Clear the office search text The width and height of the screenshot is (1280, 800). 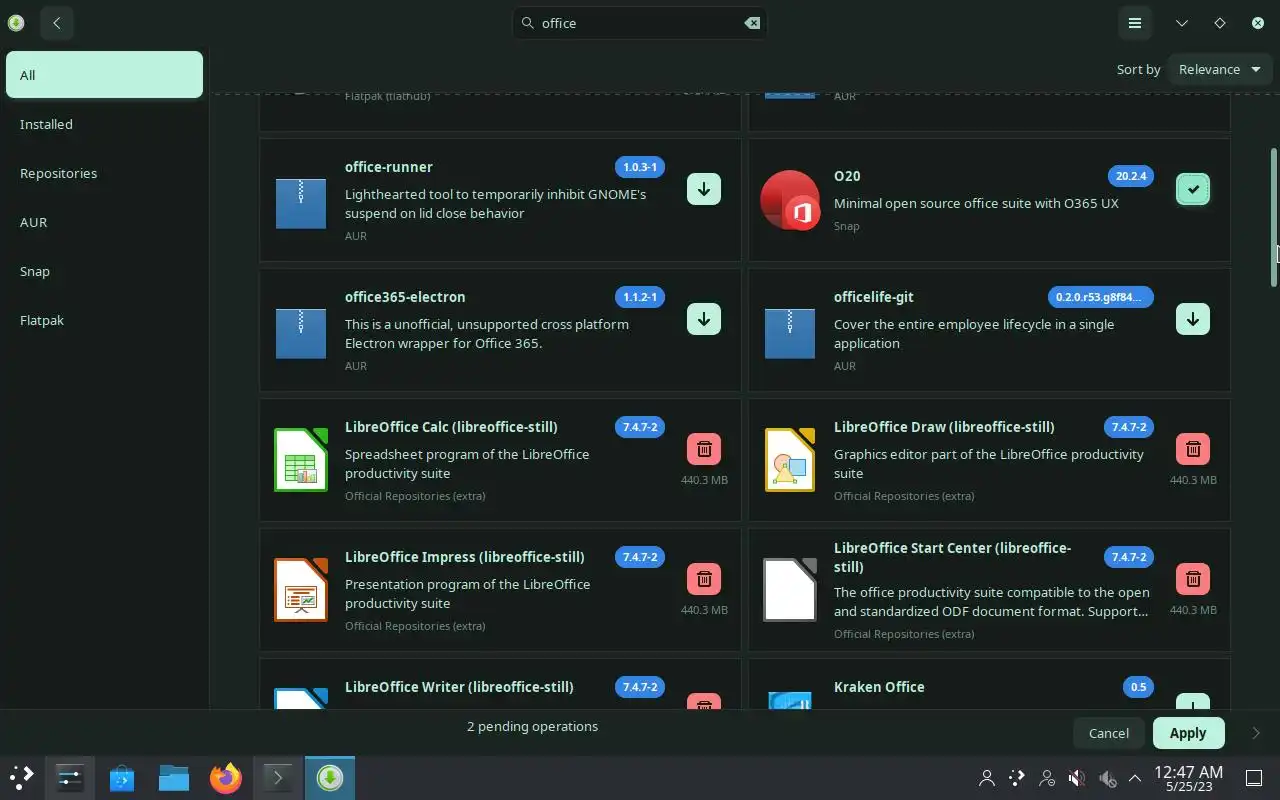pos(752,23)
